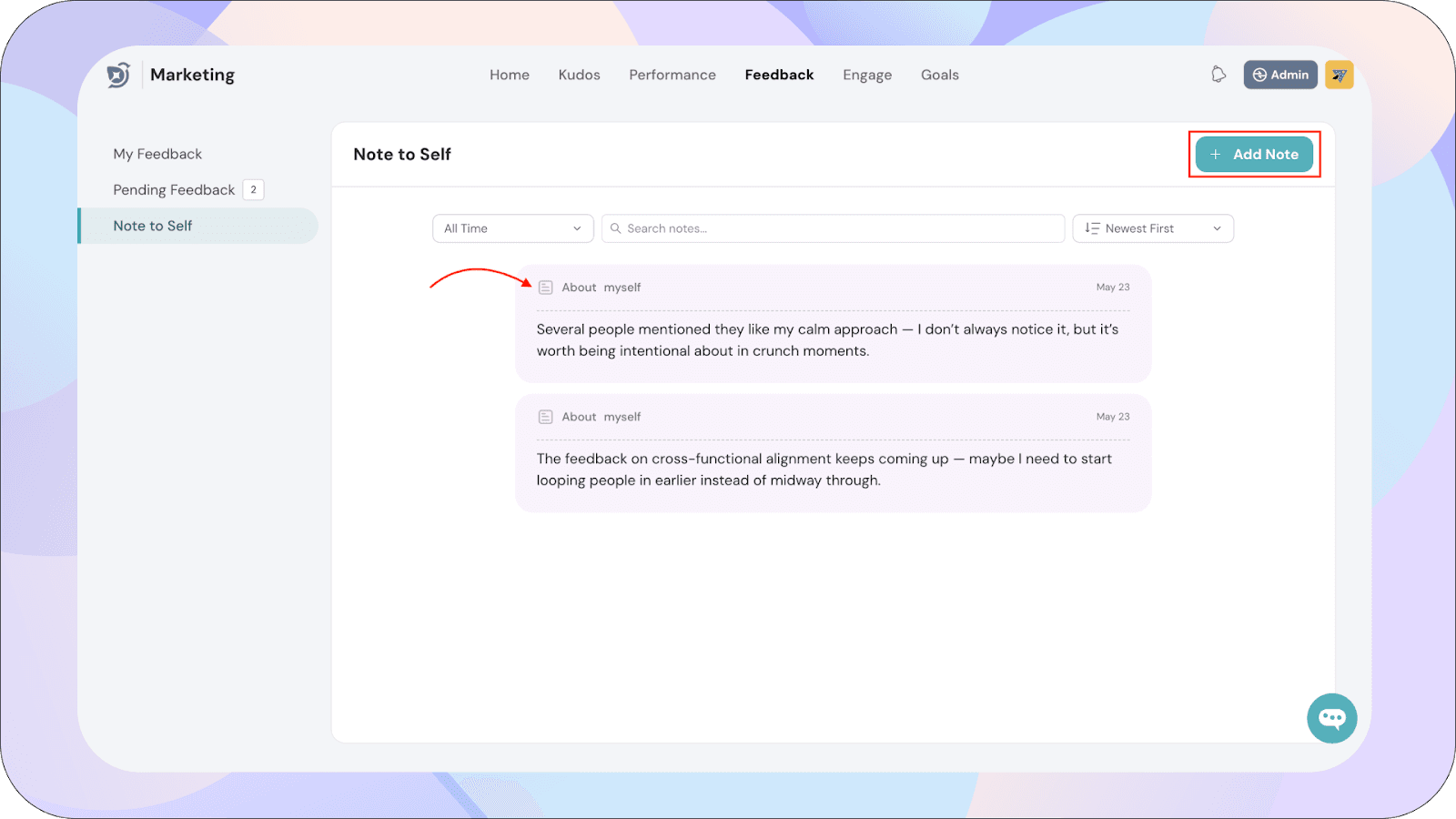Click the sort icon beside Newest First
Viewport: 1456px width, 819px height.
pos(1092,228)
